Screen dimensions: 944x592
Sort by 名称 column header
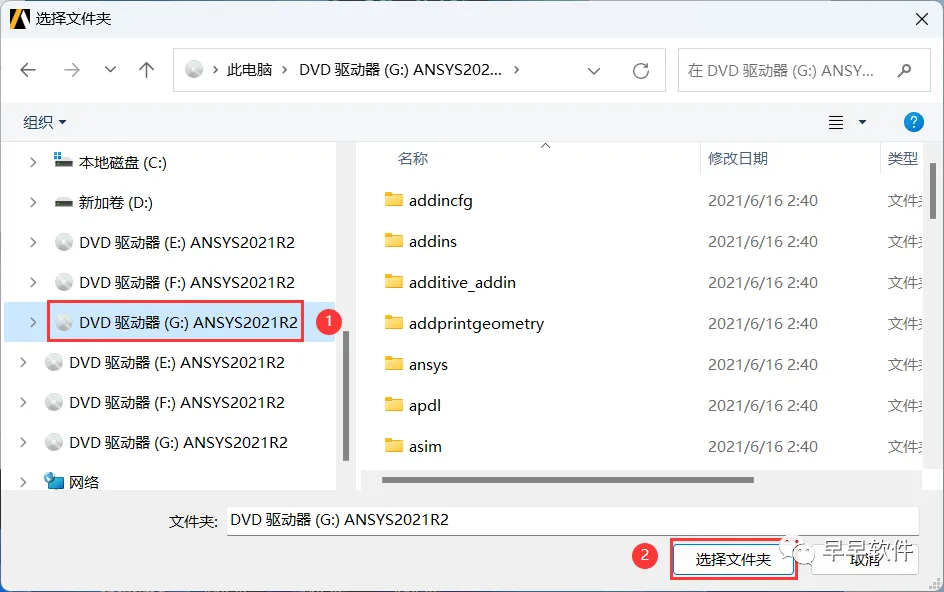[x=413, y=158]
